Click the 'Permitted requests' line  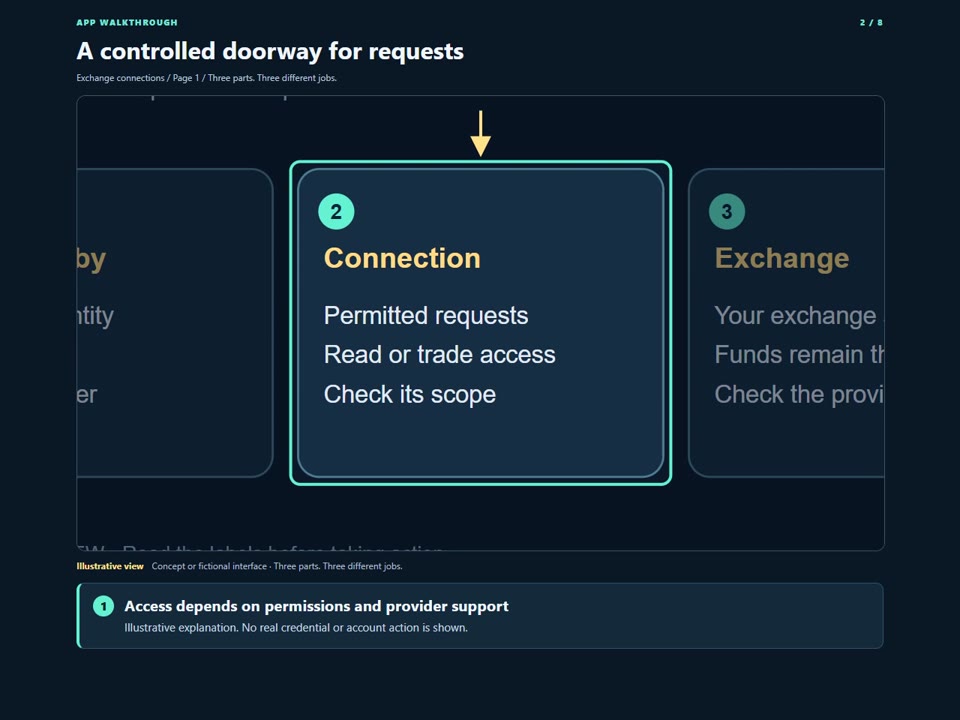click(426, 316)
